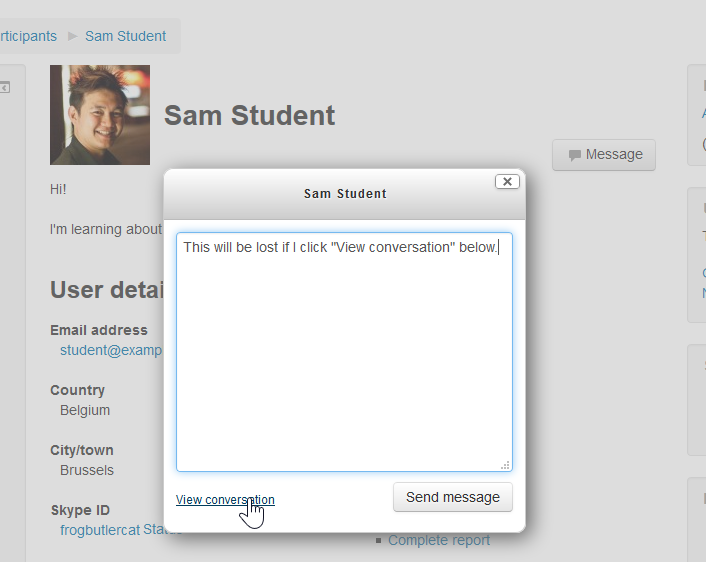Click inside the message text area
The image size is (706, 562).
pos(344,352)
